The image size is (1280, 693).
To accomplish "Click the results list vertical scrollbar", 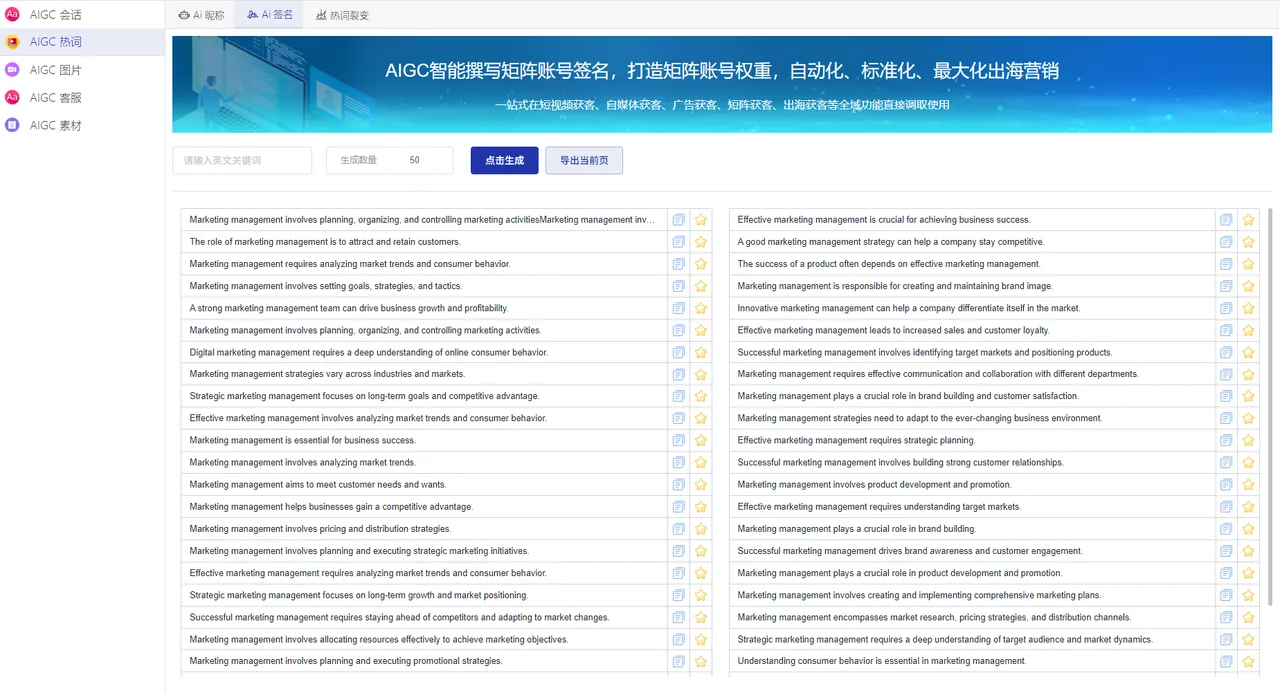I will click(1270, 400).
